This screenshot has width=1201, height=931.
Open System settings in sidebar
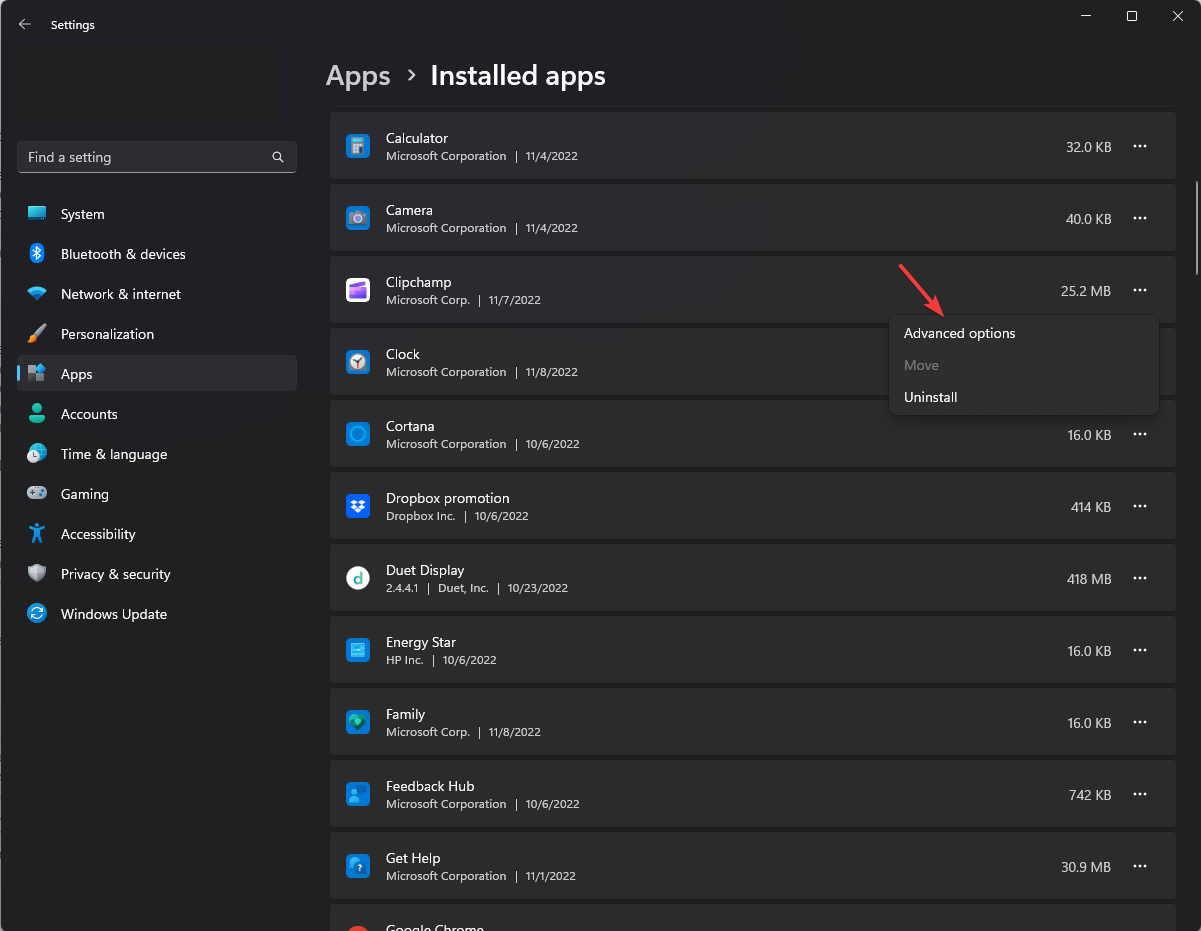coord(157,214)
